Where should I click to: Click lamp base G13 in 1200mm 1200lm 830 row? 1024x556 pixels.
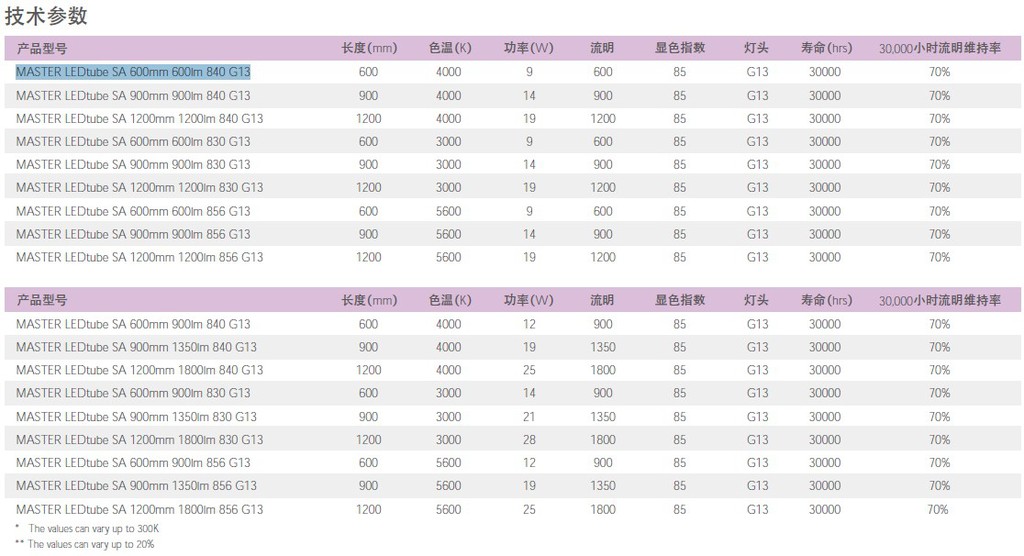[758, 187]
